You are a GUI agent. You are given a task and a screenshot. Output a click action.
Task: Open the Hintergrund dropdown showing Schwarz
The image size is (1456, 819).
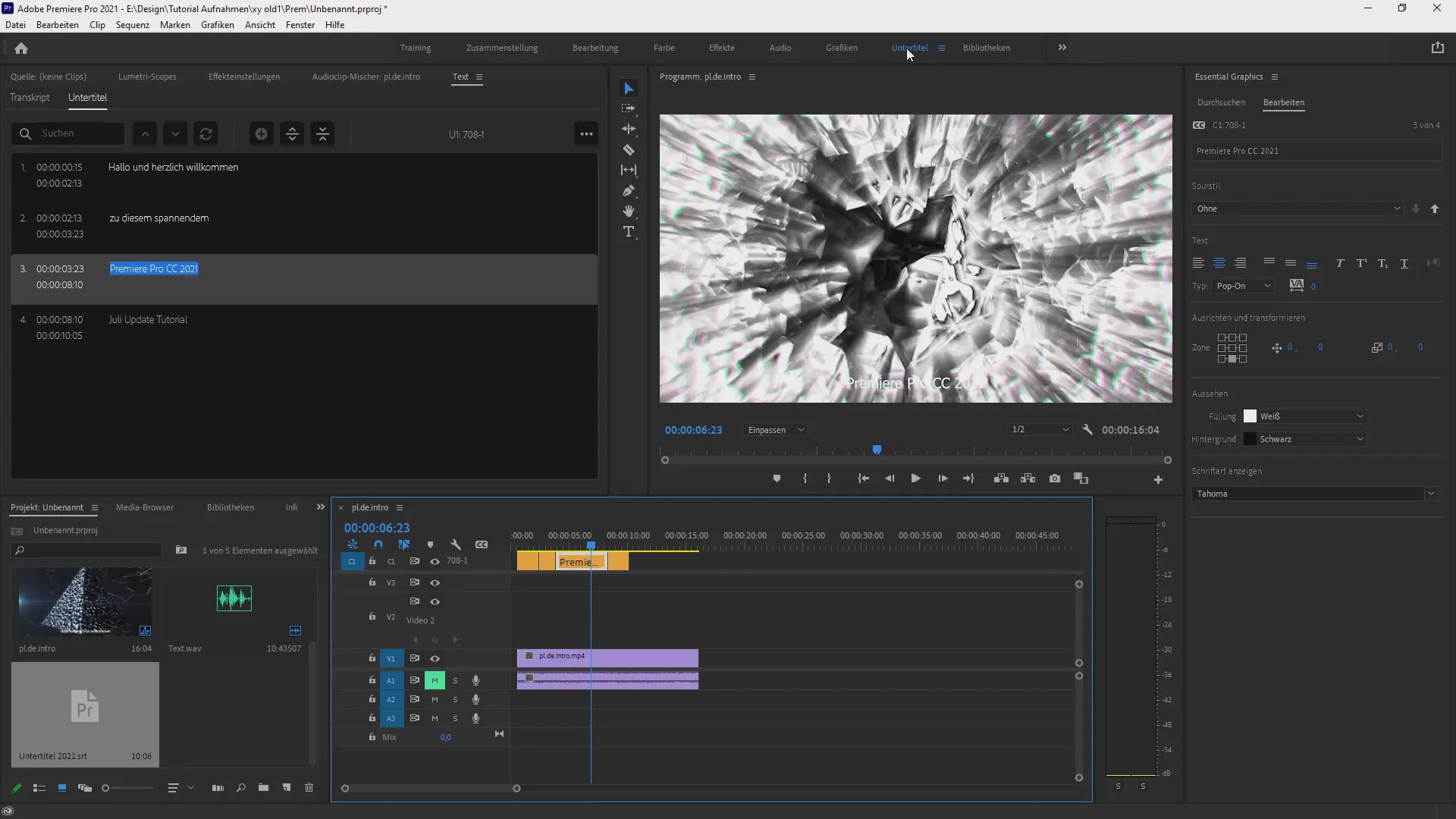click(1313, 439)
